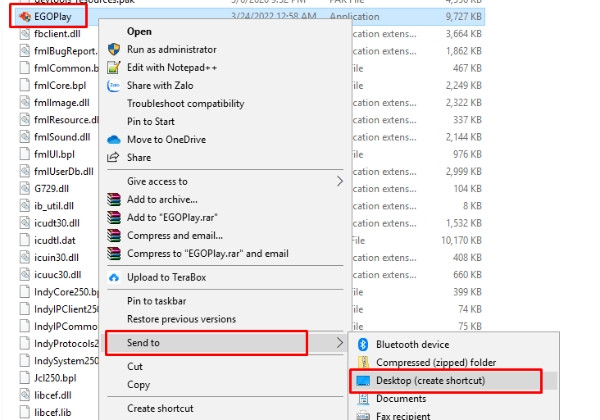Click the Jcl250.bpl file icon
Viewport: 600px width, 420px height.
pos(24,378)
